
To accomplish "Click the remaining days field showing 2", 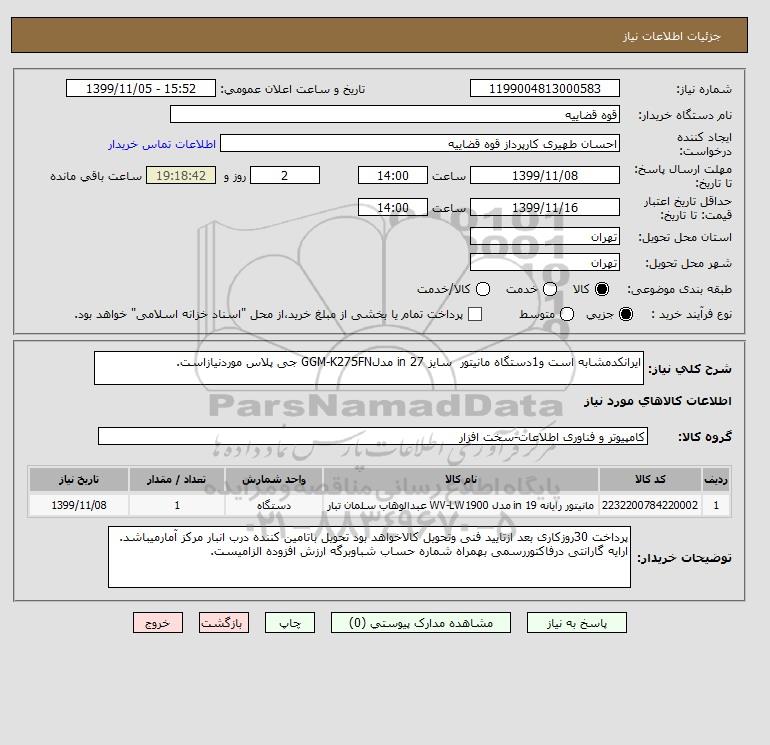I will pyautogui.click(x=285, y=175).
